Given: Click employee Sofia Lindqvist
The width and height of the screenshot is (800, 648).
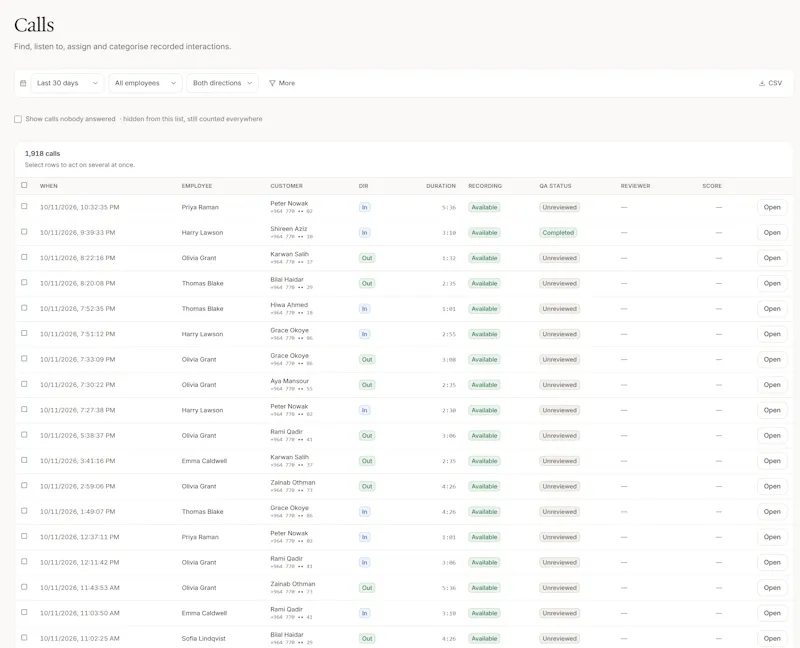Looking at the screenshot, I should pyautogui.click(x=204, y=638).
